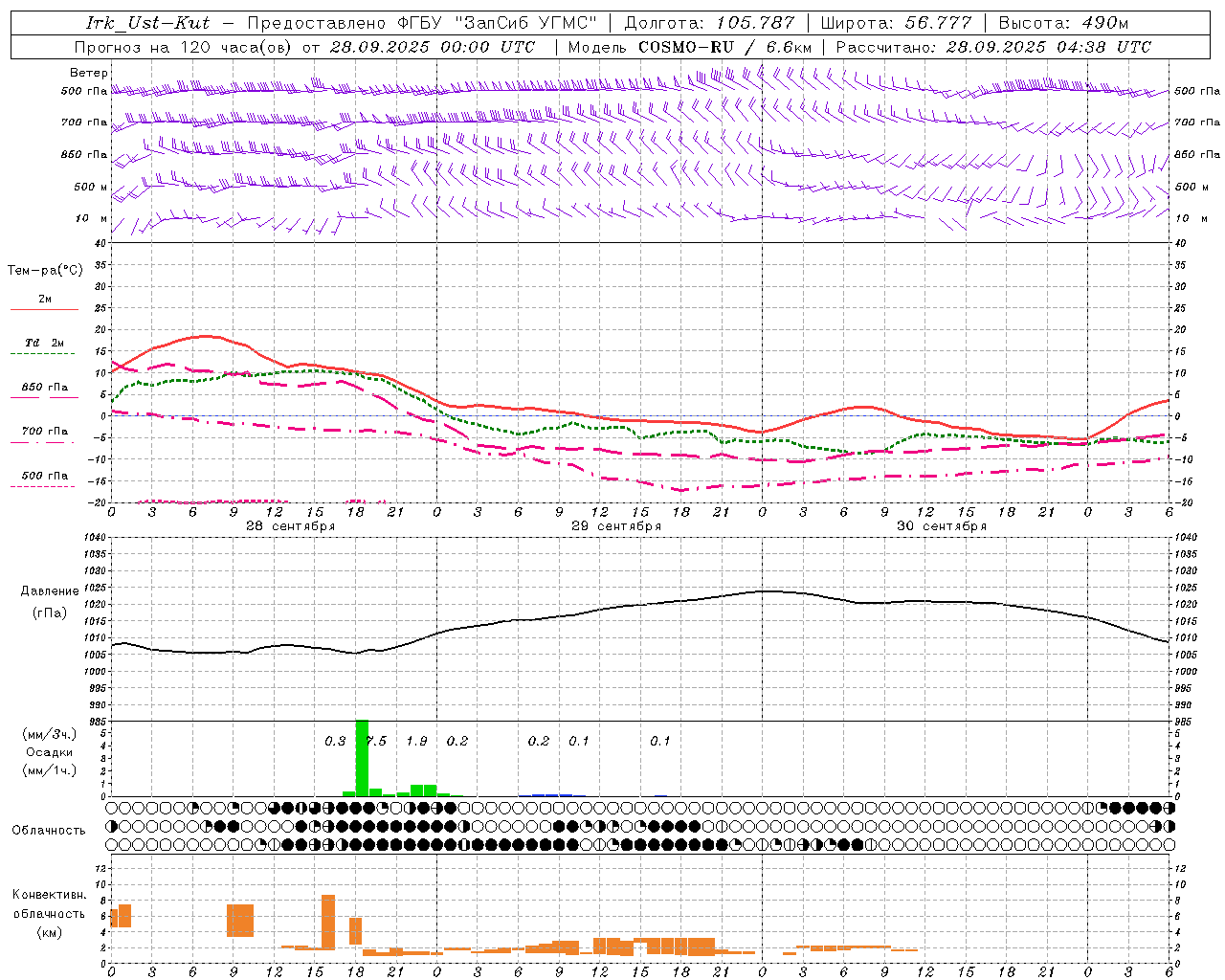
Task: Select the 1.9 precipitation amount label
Action: click(416, 741)
